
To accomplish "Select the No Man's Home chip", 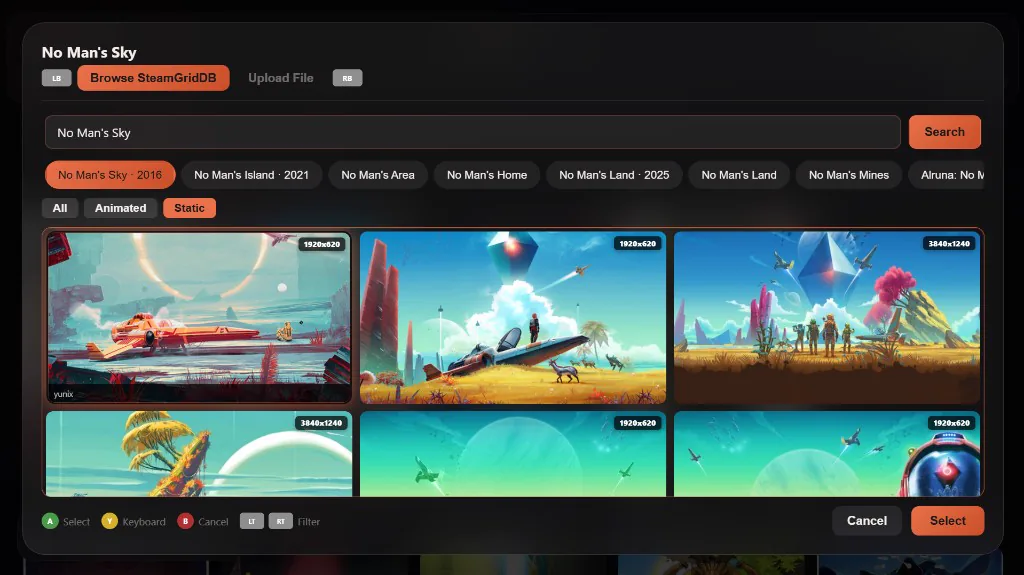I will point(487,175).
